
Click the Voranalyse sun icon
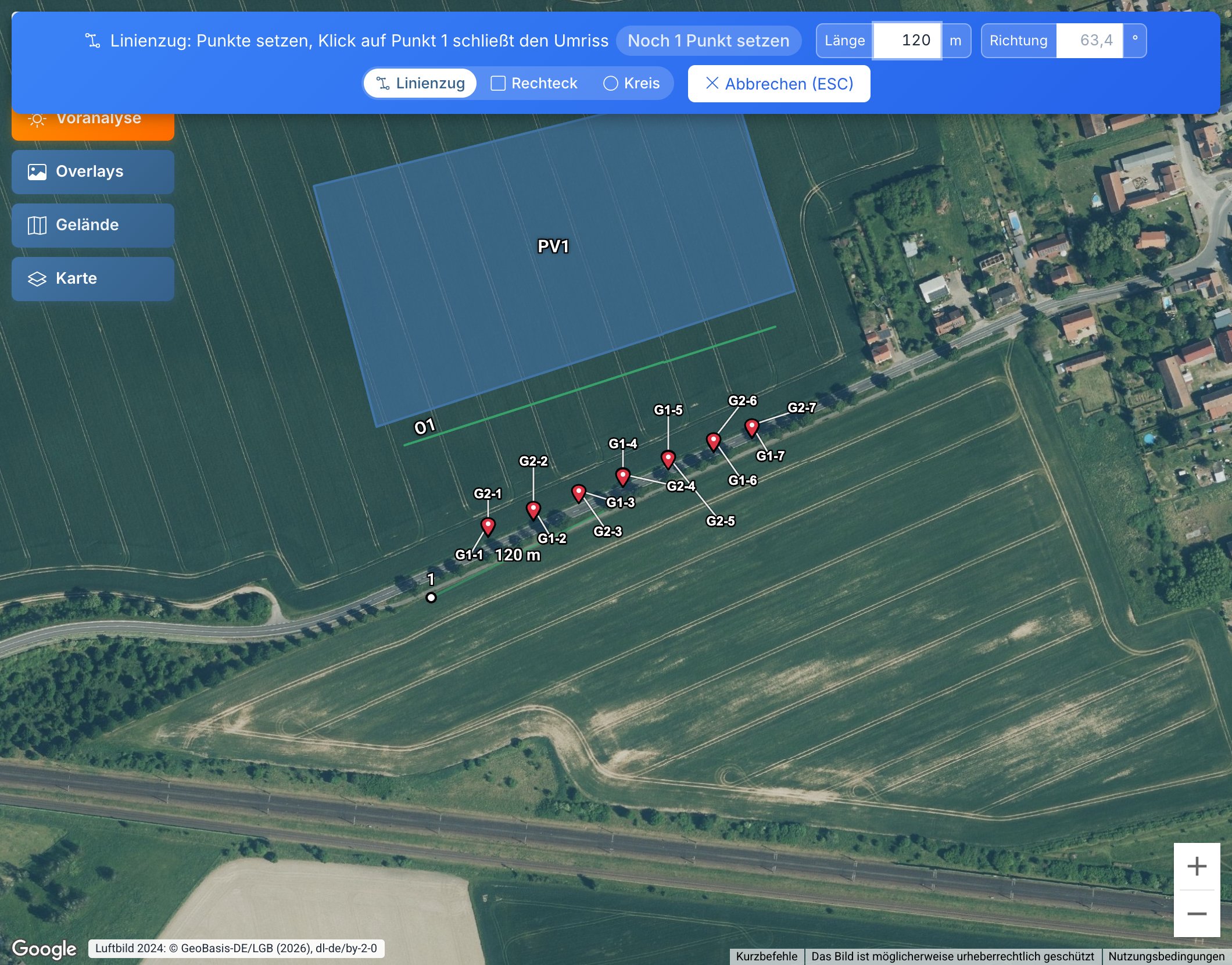[37, 120]
